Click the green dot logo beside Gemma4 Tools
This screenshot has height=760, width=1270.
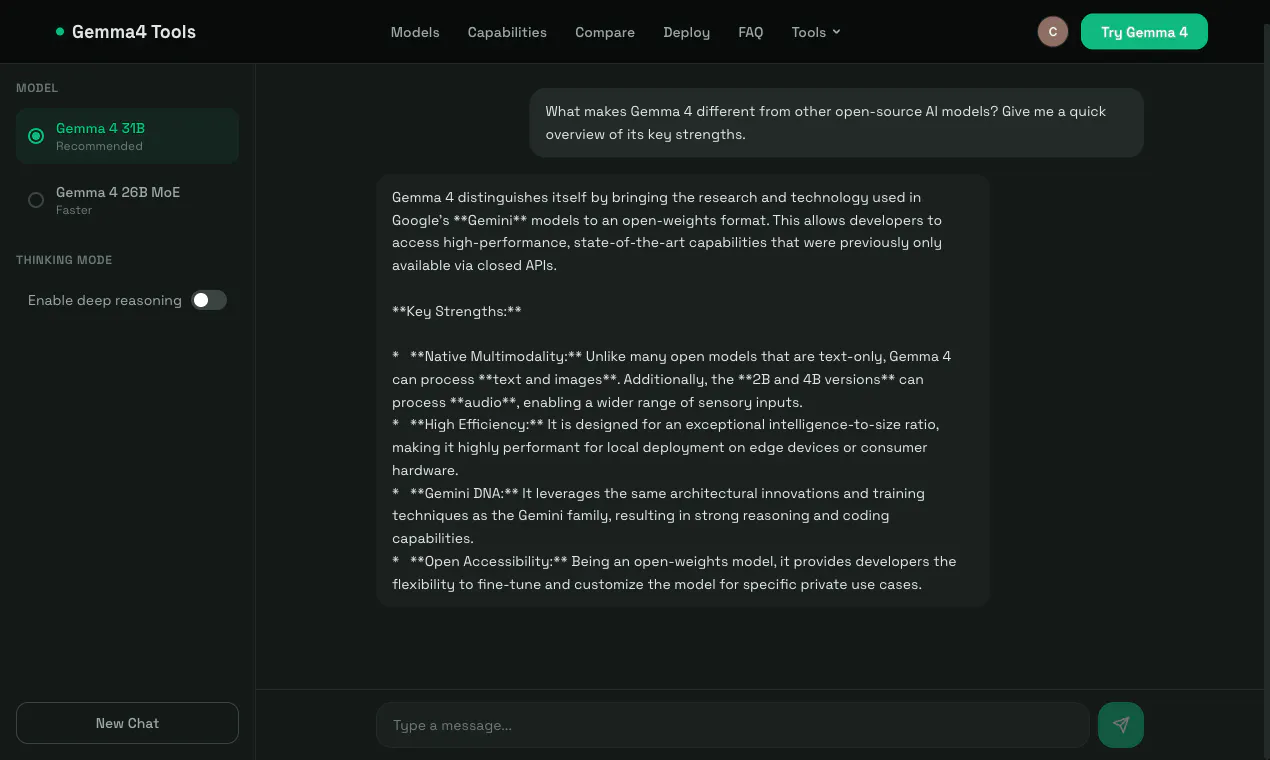60,32
